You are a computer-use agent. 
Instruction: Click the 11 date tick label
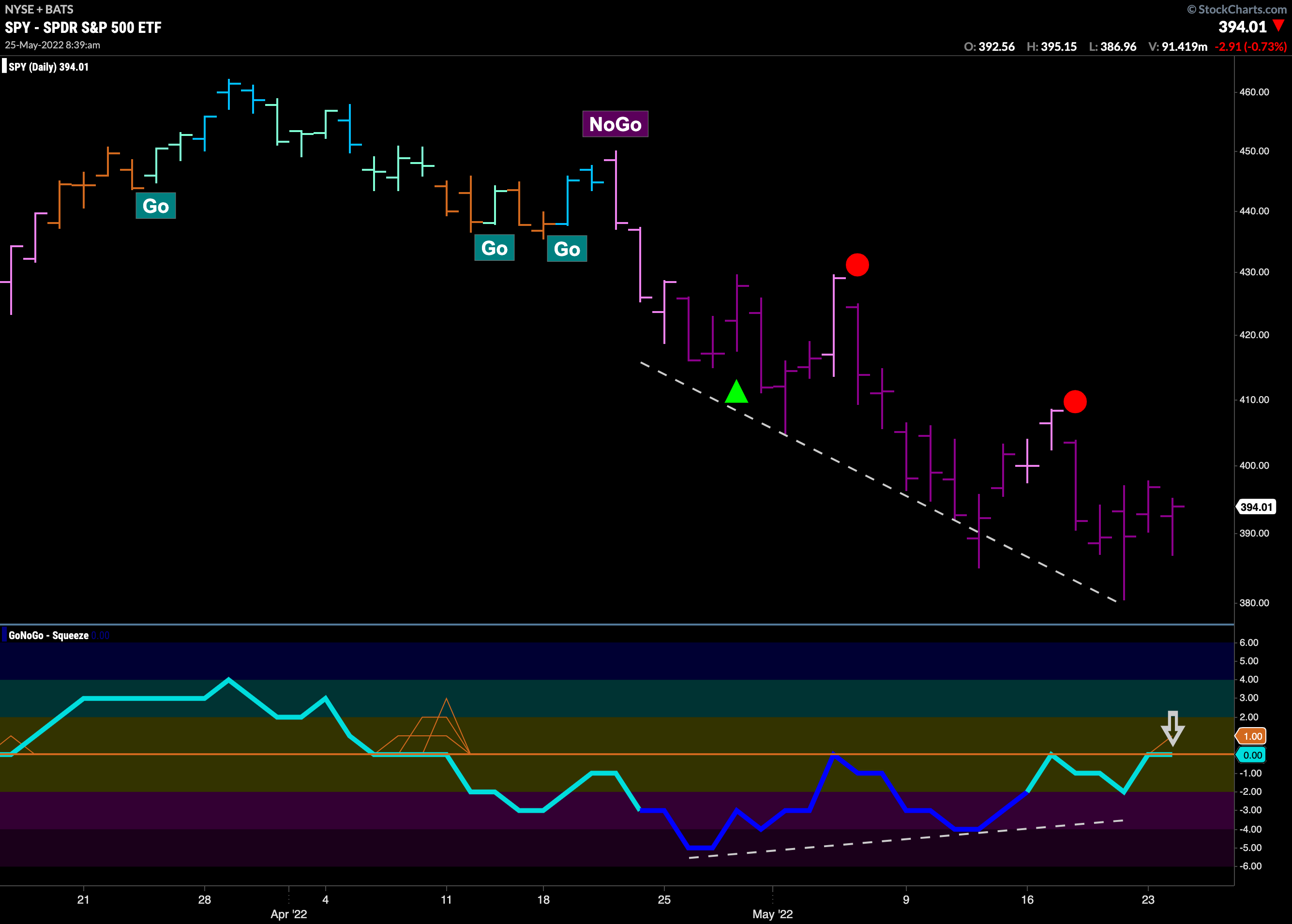[x=446, y=899]
